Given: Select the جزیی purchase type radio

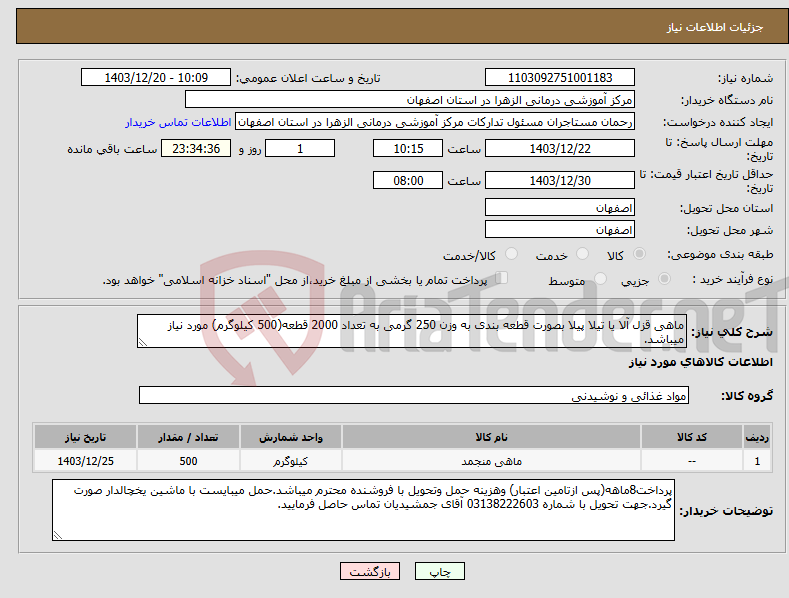Looking at the screenshot, I should 664,279.
